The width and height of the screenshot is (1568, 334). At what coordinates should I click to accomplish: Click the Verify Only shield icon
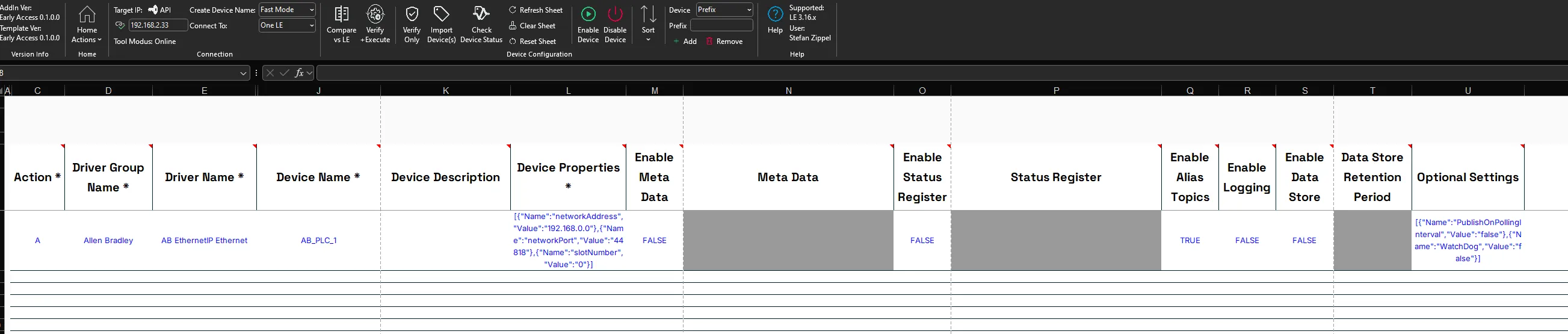tap(412, 14)
